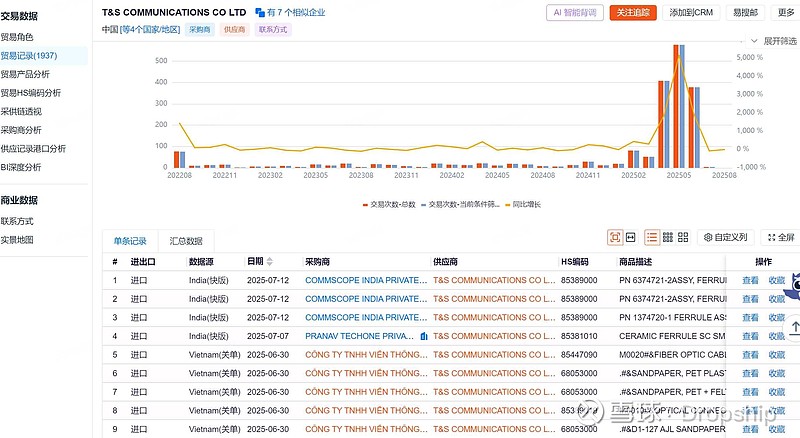Open COMMSCOPE INDIA PRIVATE buyer in row 1
Viewport: 800px width, 438px height.
pos(366,280)
